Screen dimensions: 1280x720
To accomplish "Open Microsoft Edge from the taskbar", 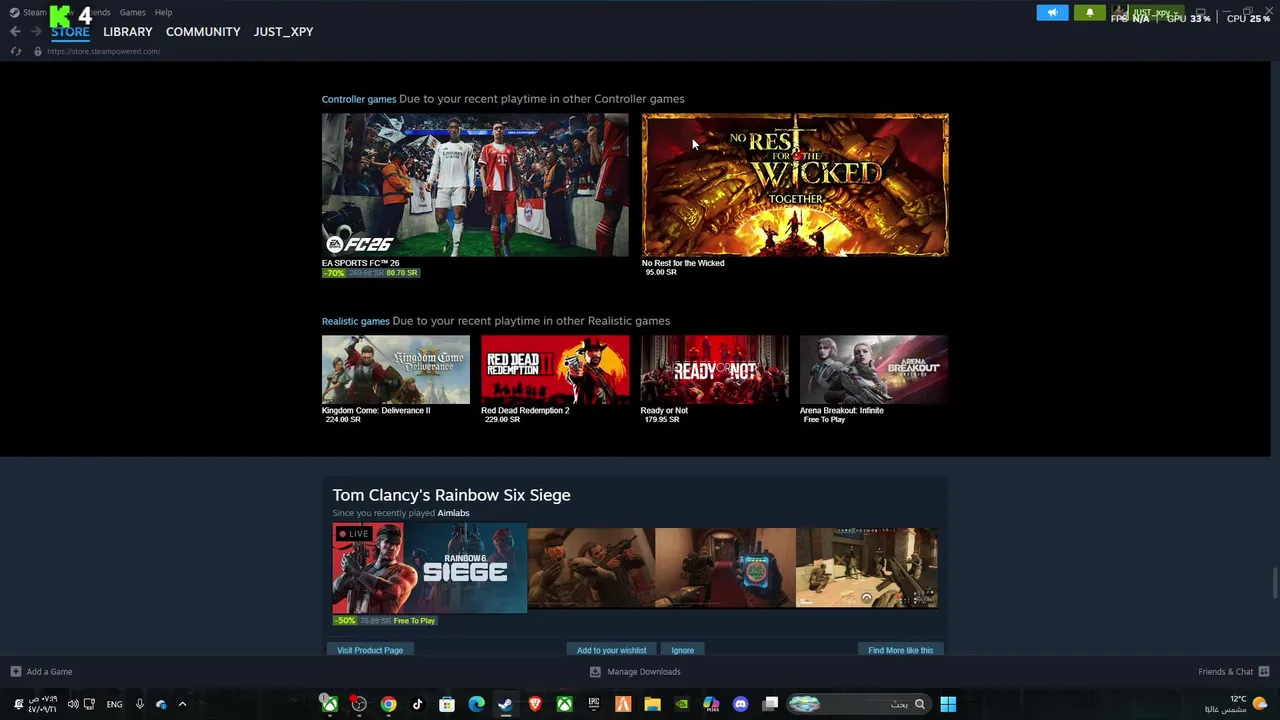I will coord(476,704).
